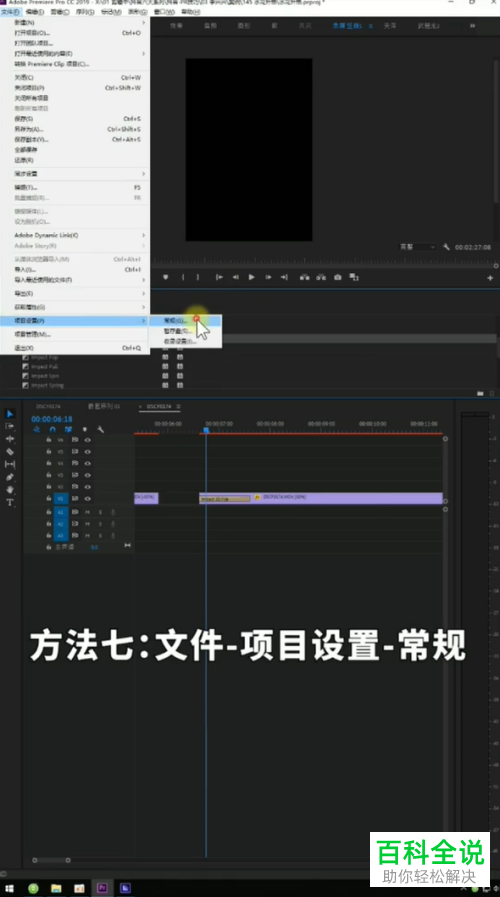
Task: Open 编辑(E) menu in menu bar
Action: (x=35, y=11)
